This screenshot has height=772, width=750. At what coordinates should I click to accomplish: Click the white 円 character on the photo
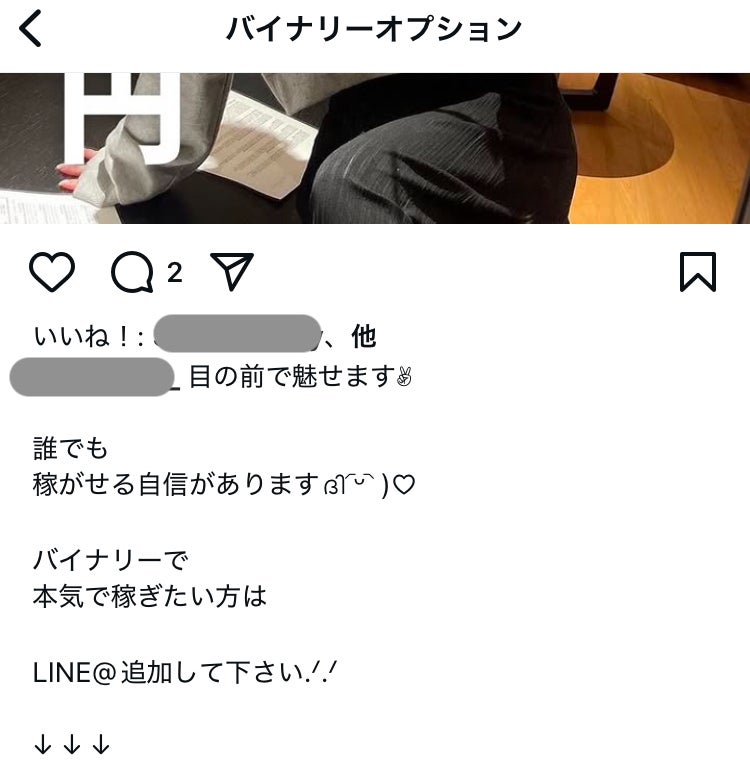point(122,118)
